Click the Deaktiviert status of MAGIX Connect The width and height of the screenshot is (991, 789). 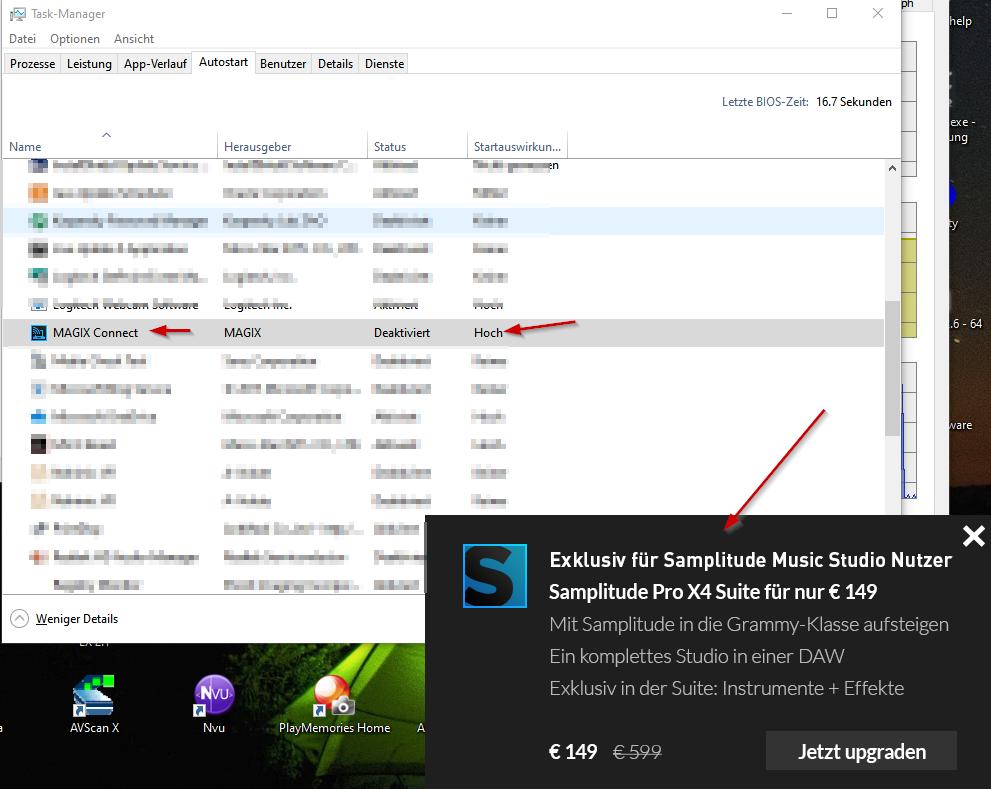tap(402, 333)
